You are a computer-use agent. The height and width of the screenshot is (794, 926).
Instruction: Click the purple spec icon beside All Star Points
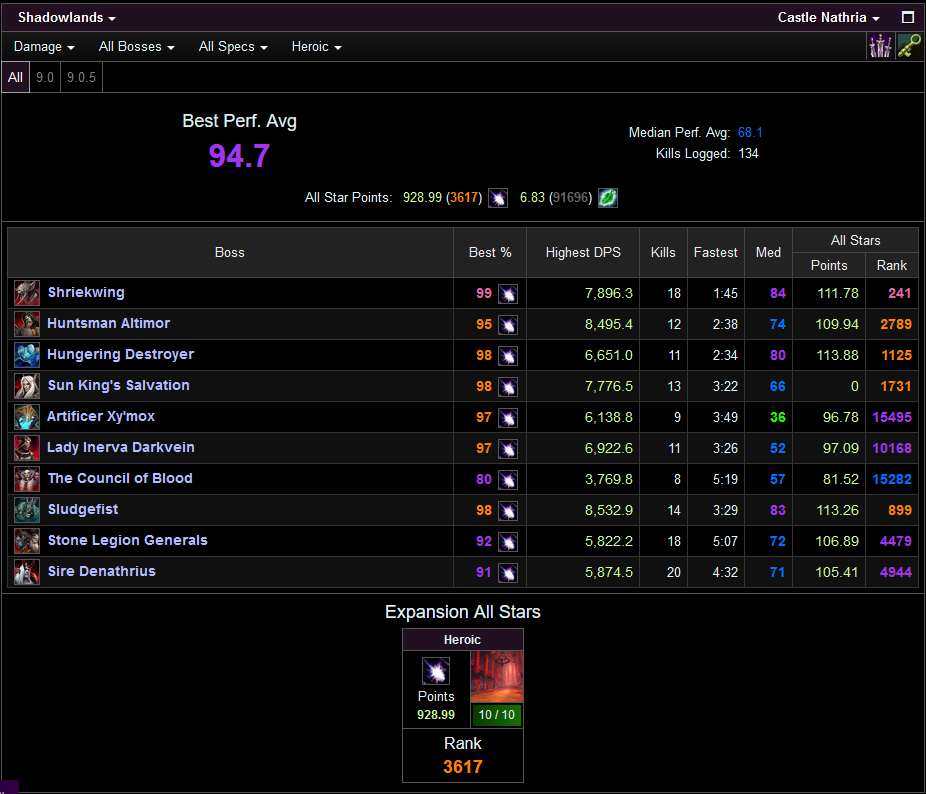(498, 198)
